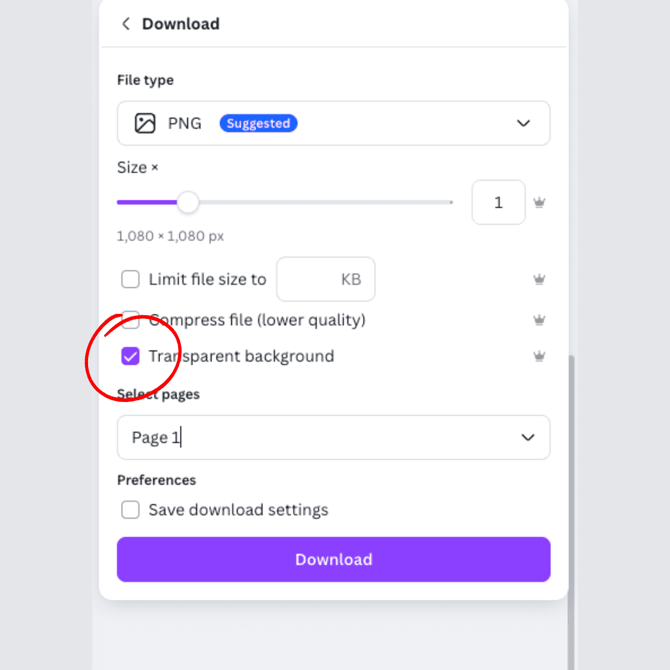Click the Page 1 selection box
670x670 pixels.
[320, 437]
